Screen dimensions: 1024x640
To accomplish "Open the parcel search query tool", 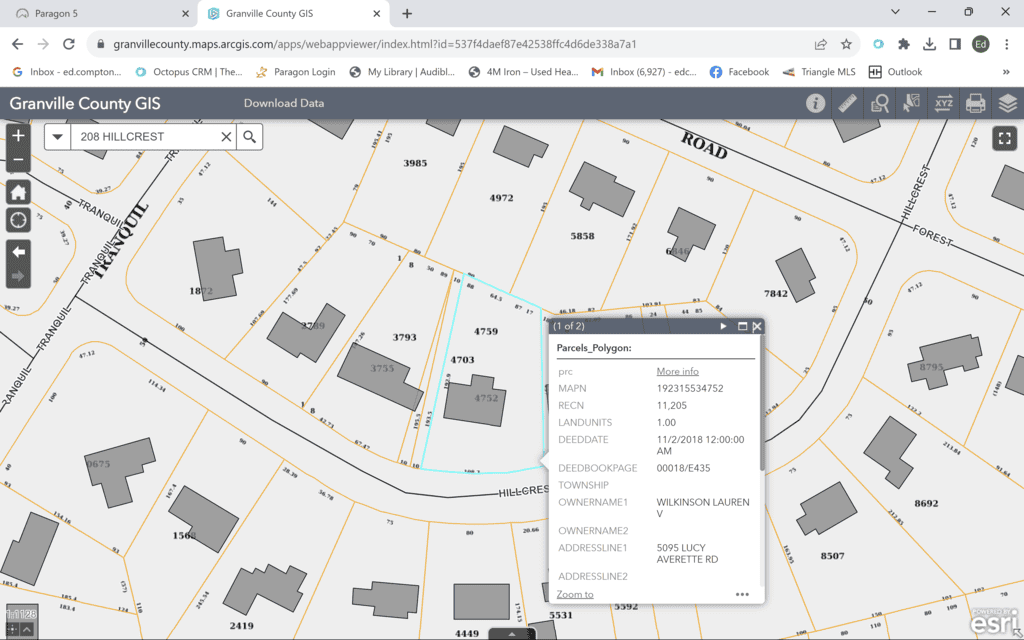I will (x=880, y=103).
